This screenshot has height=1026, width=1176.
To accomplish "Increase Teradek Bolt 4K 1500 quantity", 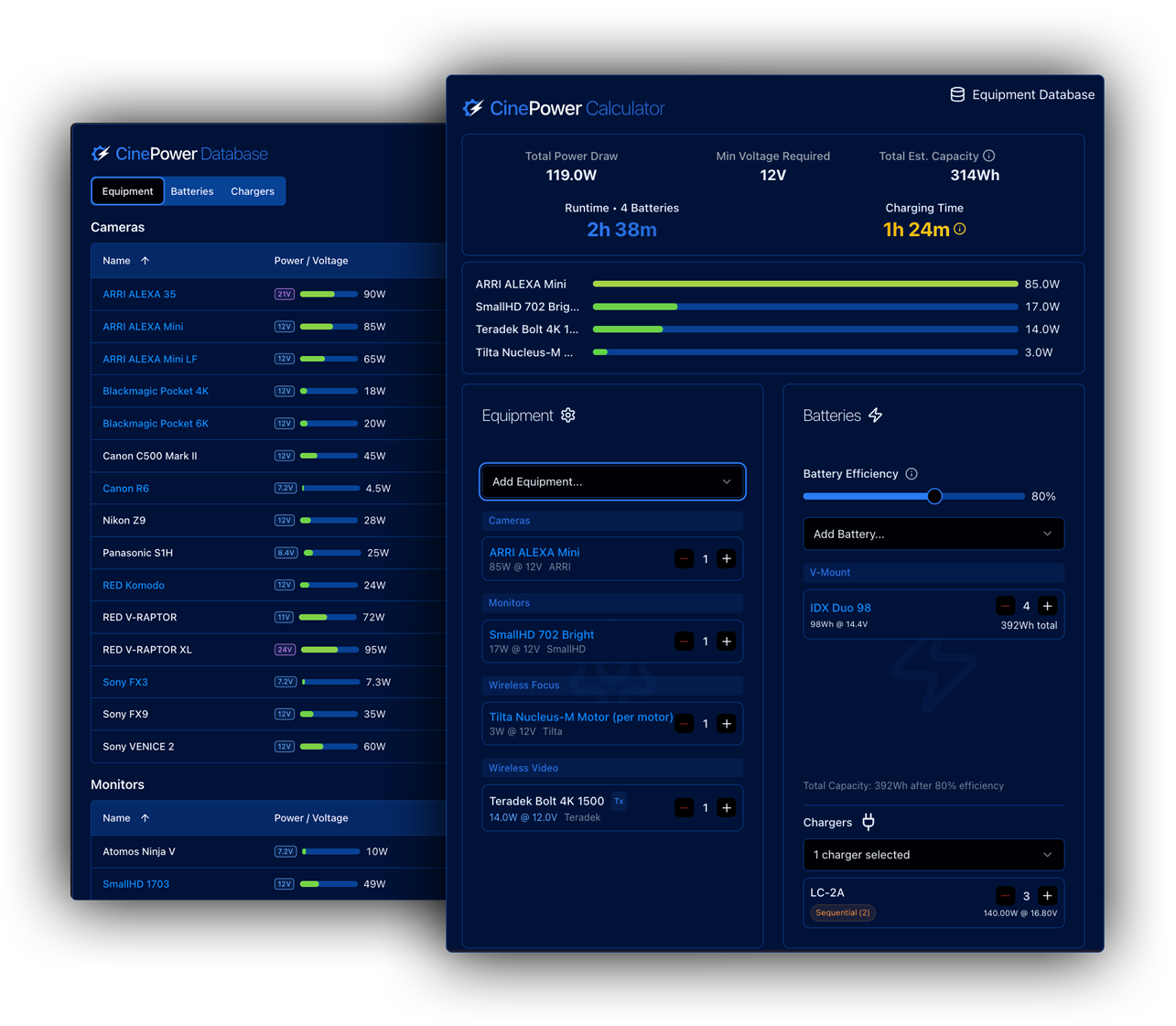I will pyautogui.click(x=727, y=807).
